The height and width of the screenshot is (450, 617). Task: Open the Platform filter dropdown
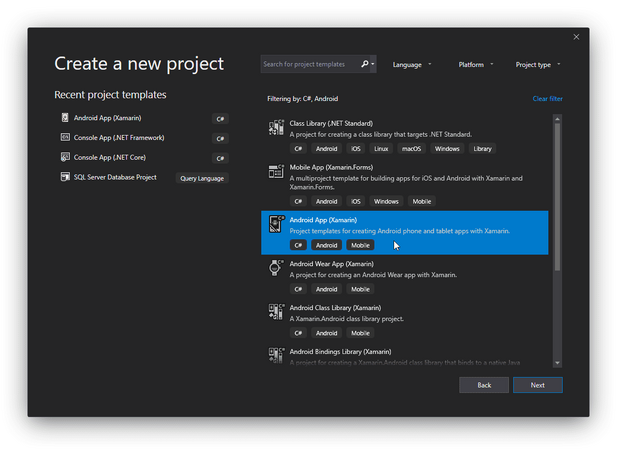476,65
